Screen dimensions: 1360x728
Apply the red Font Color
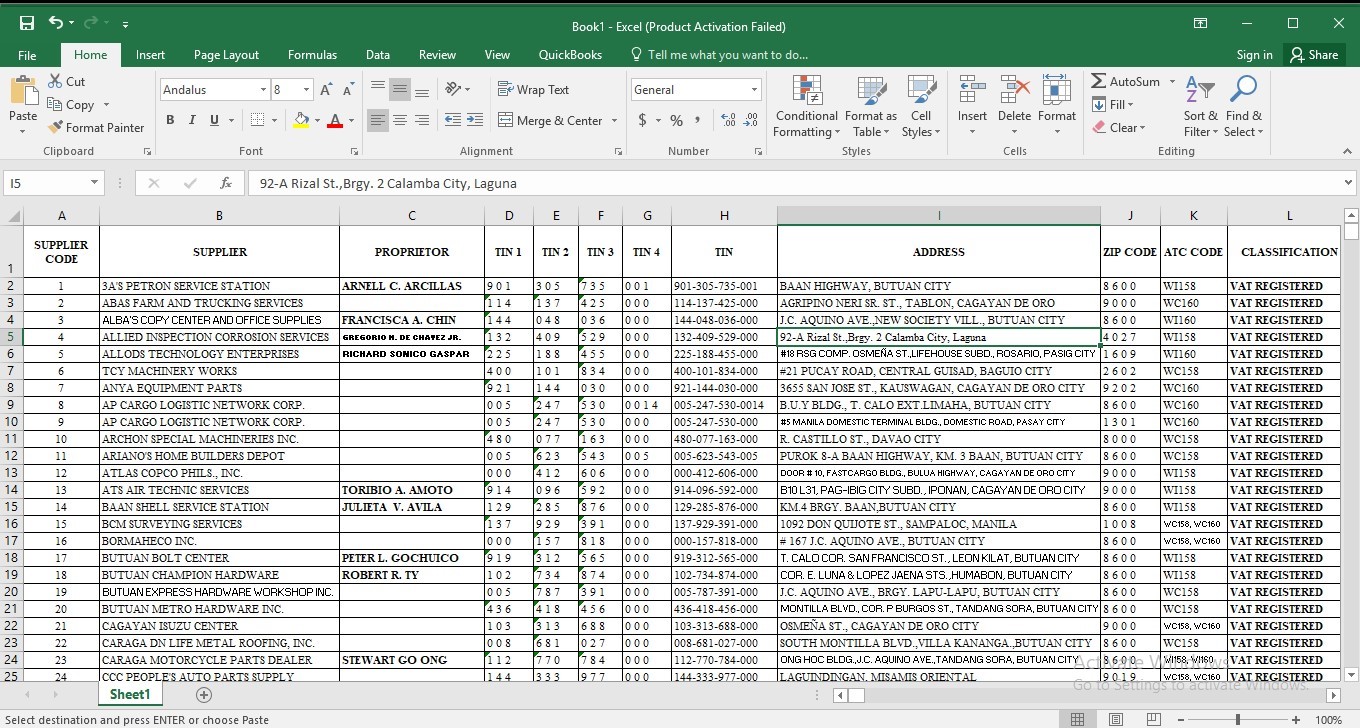coord(334,120)
